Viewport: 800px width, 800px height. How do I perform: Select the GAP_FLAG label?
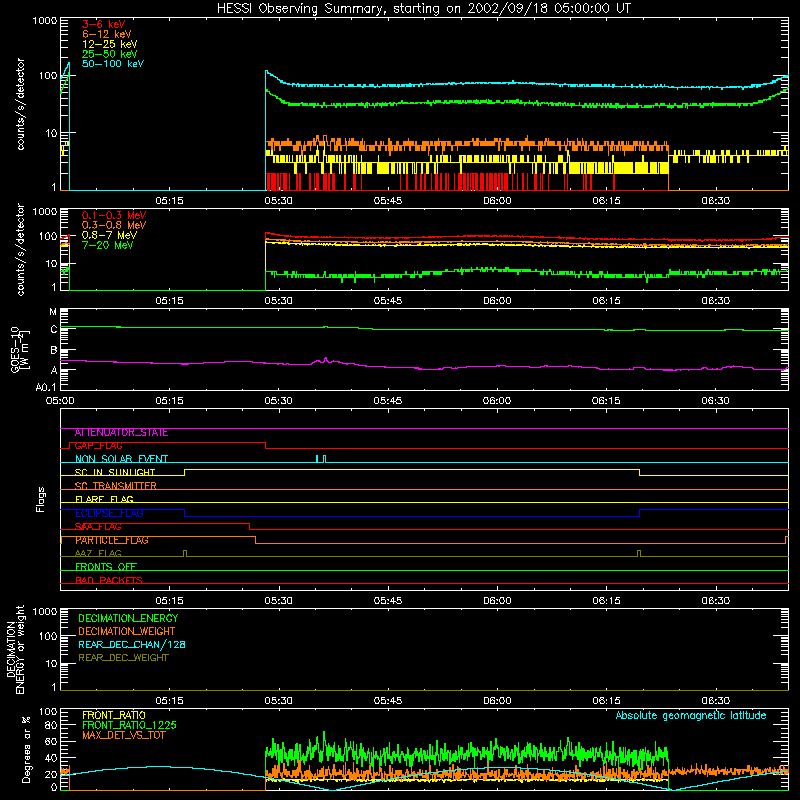click(x=98, y=446)
